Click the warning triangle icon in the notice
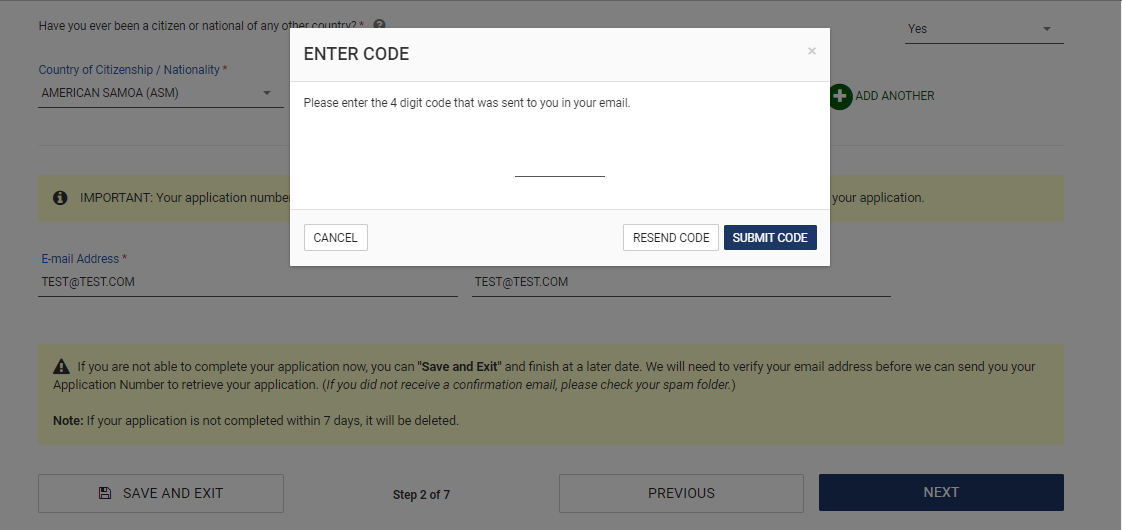This screenshot has height=530, width=1122. tap(61, 367)
